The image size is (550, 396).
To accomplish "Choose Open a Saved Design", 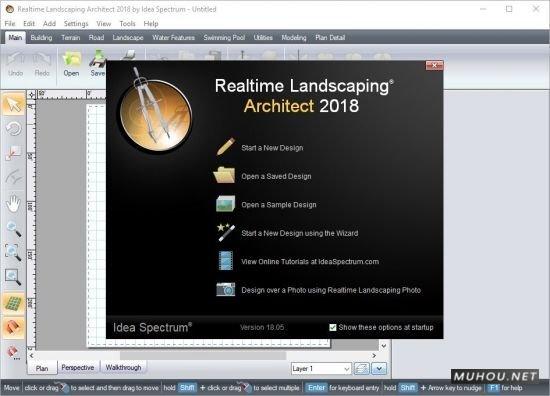I will click(262, 176).
